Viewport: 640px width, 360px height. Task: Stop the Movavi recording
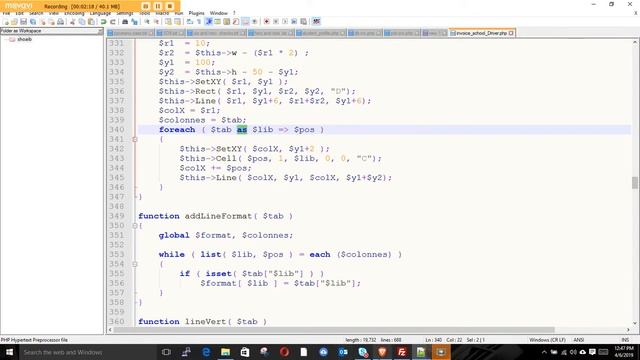click(170, 6)
